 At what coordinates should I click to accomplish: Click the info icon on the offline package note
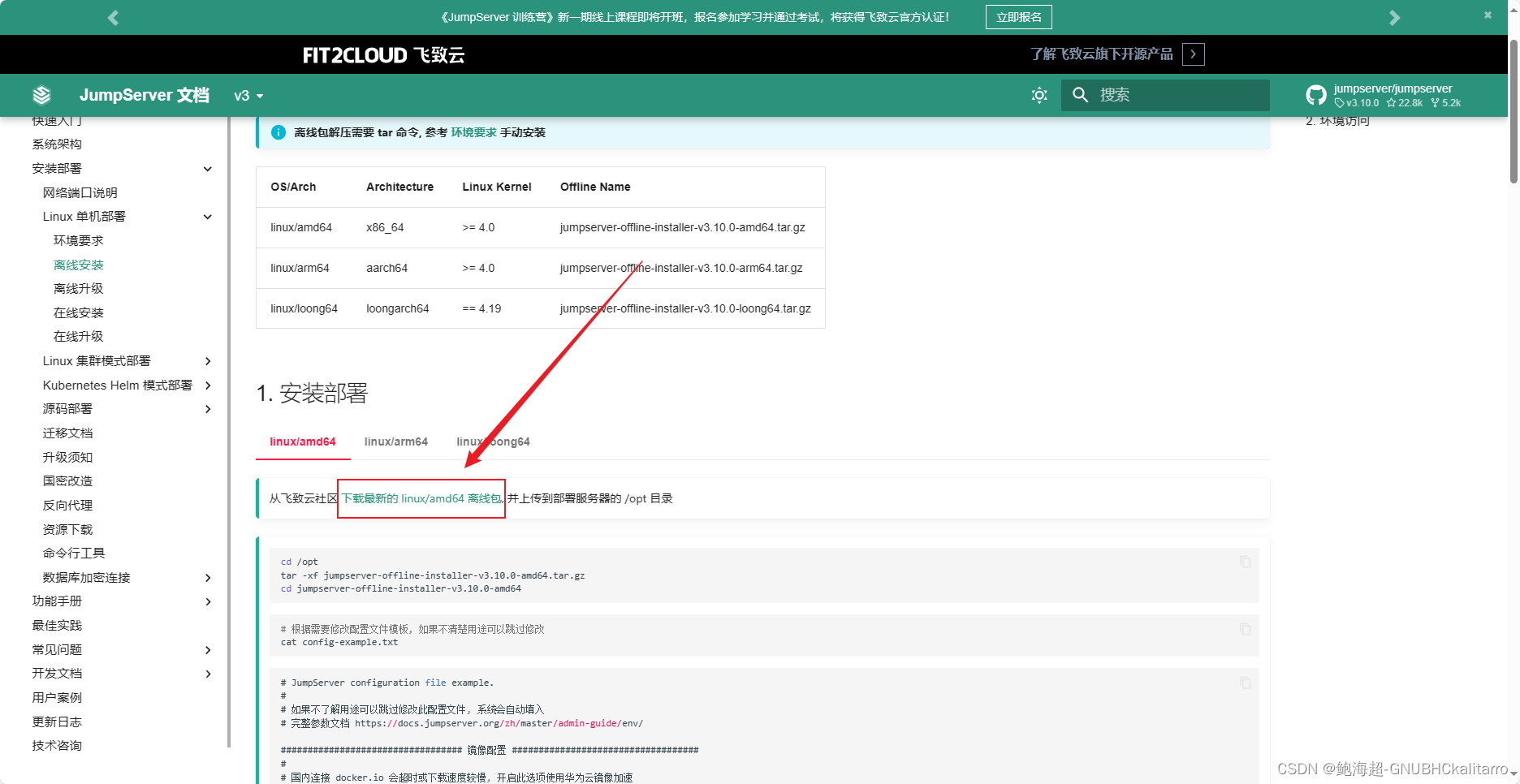278,131
